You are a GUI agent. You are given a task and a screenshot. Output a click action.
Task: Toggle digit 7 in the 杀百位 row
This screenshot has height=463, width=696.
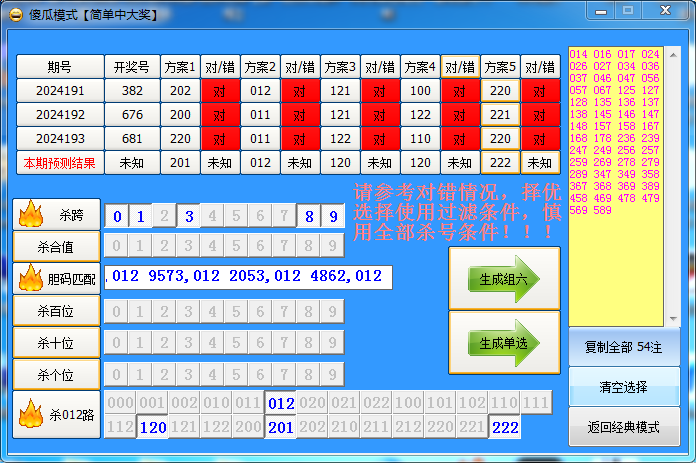pyautogui.click(x=285, y=311)
